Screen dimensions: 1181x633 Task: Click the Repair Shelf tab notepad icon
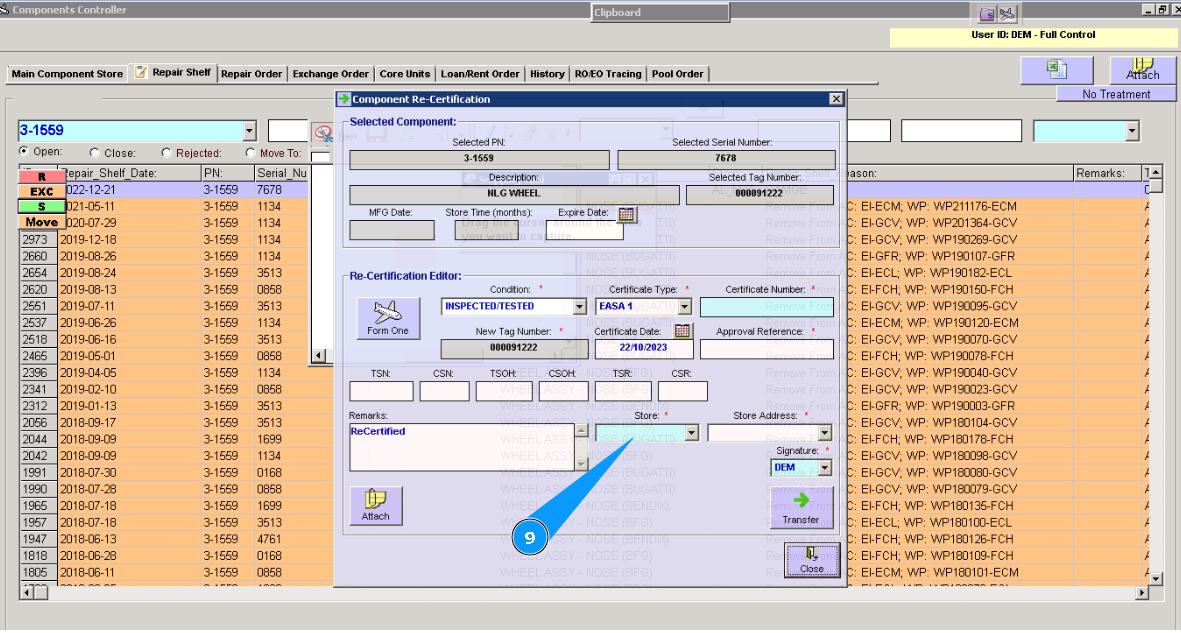140,72
